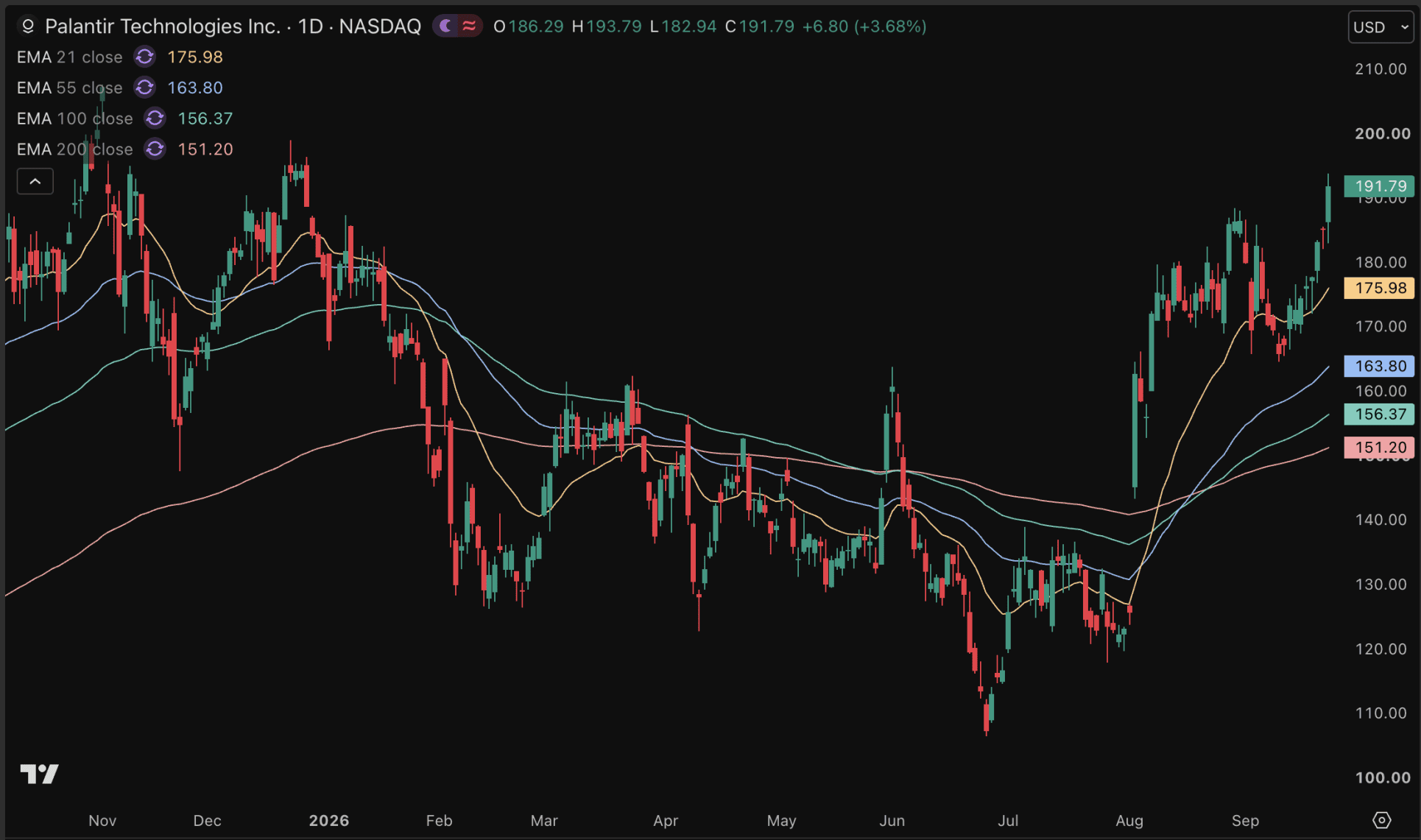Screen dimensions: 1421x840
Task: Click the Feb label on time axis
Action: [439, 820]
